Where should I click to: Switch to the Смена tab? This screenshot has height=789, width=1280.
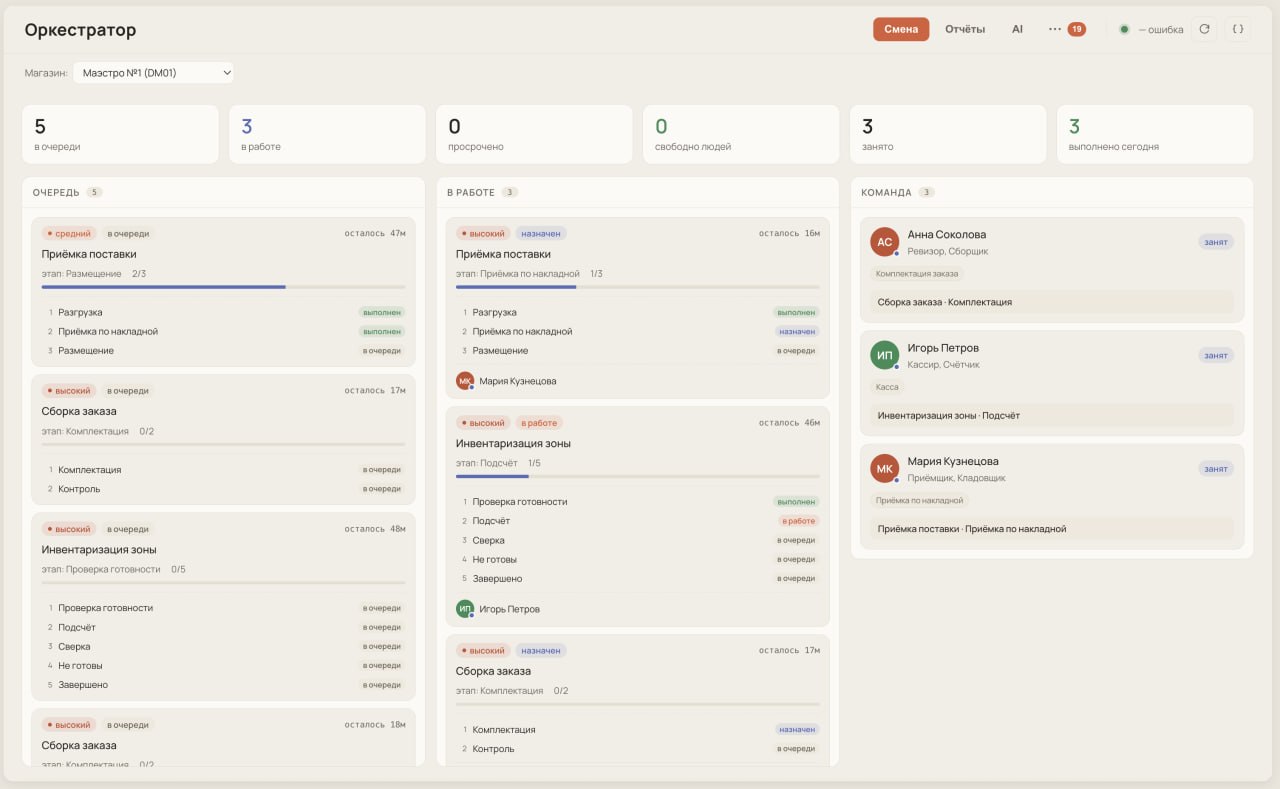[901, 29]
